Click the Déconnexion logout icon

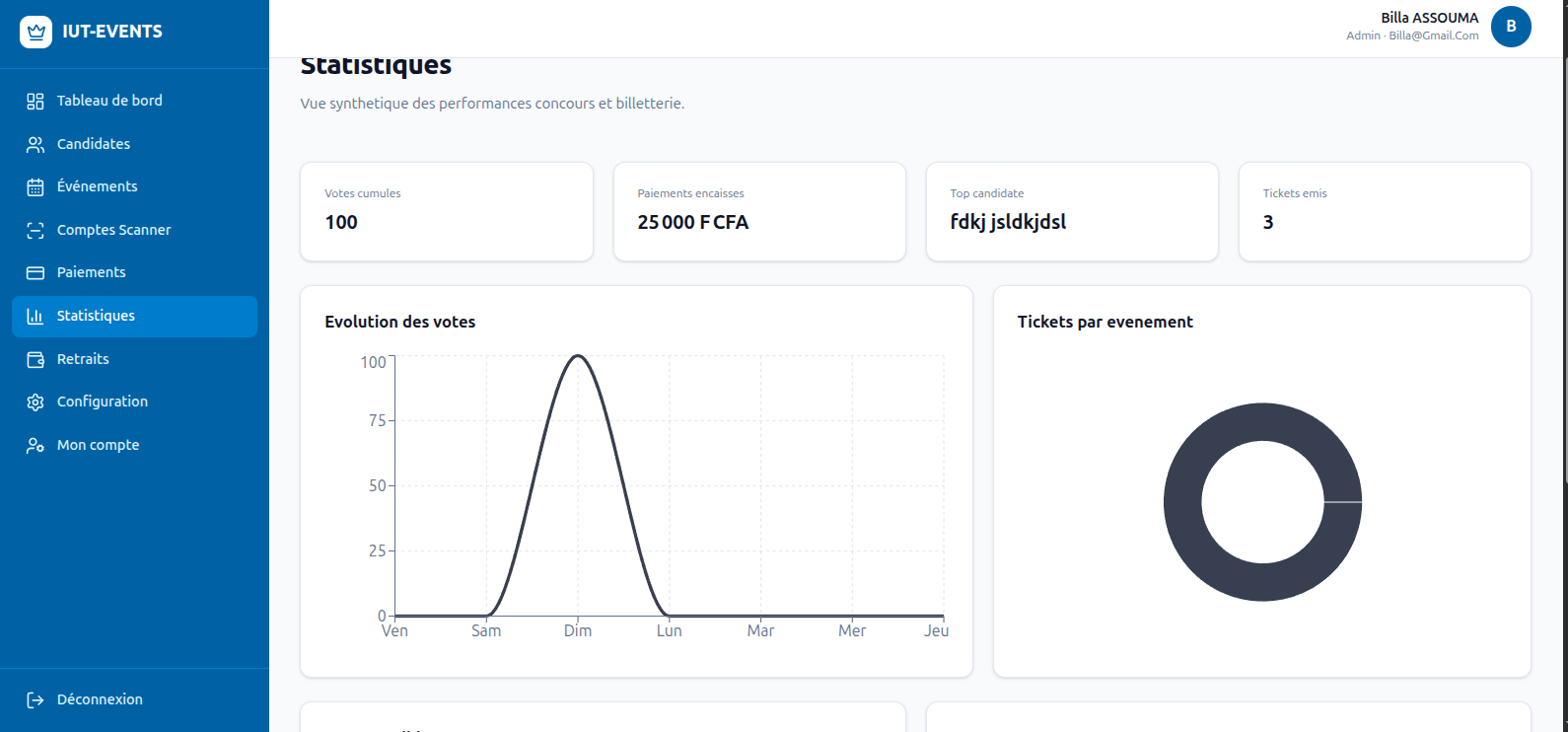point(36,699)
